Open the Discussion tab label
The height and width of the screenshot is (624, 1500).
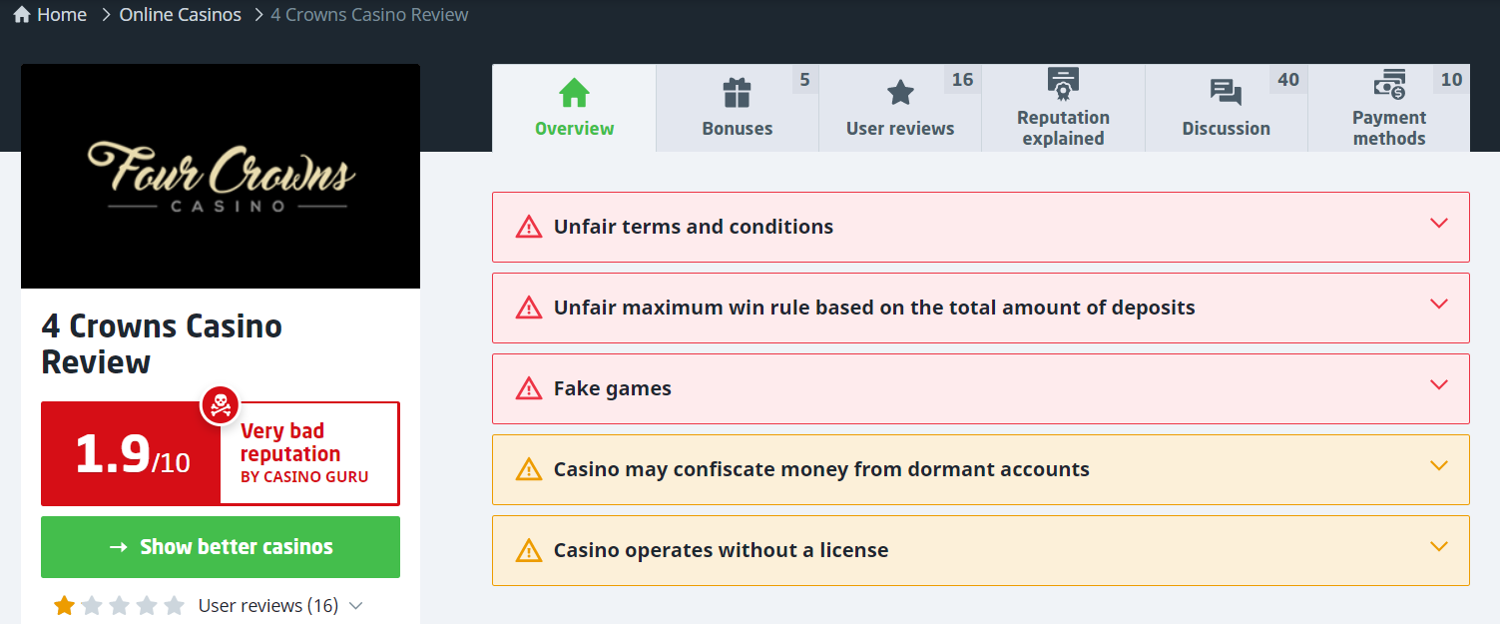click(1226, 129)
